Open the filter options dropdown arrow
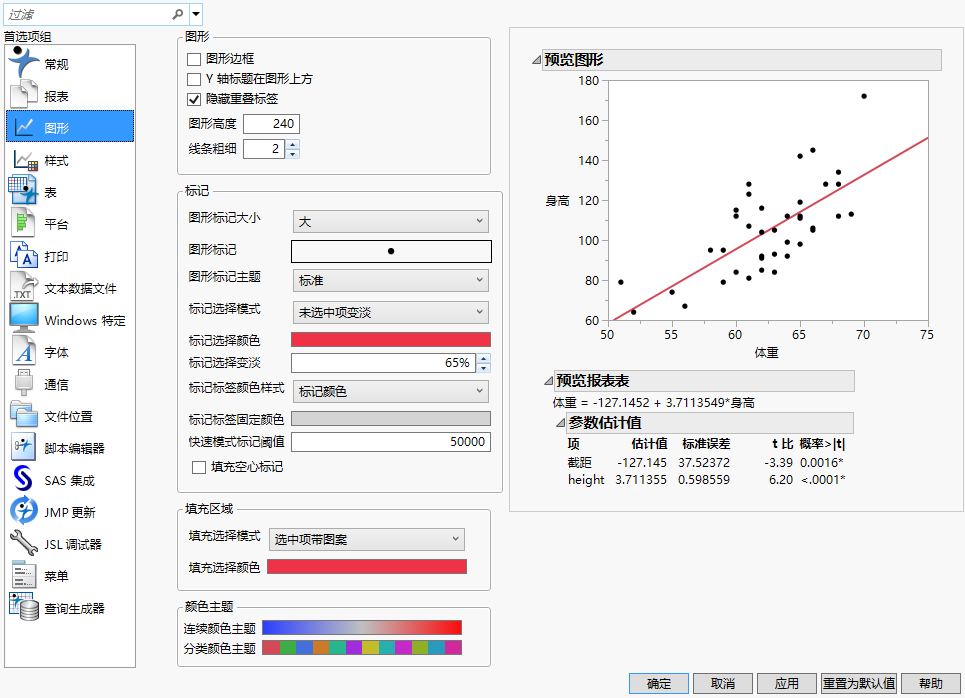This screenshot has height=698, width=965. pos(196,14)
